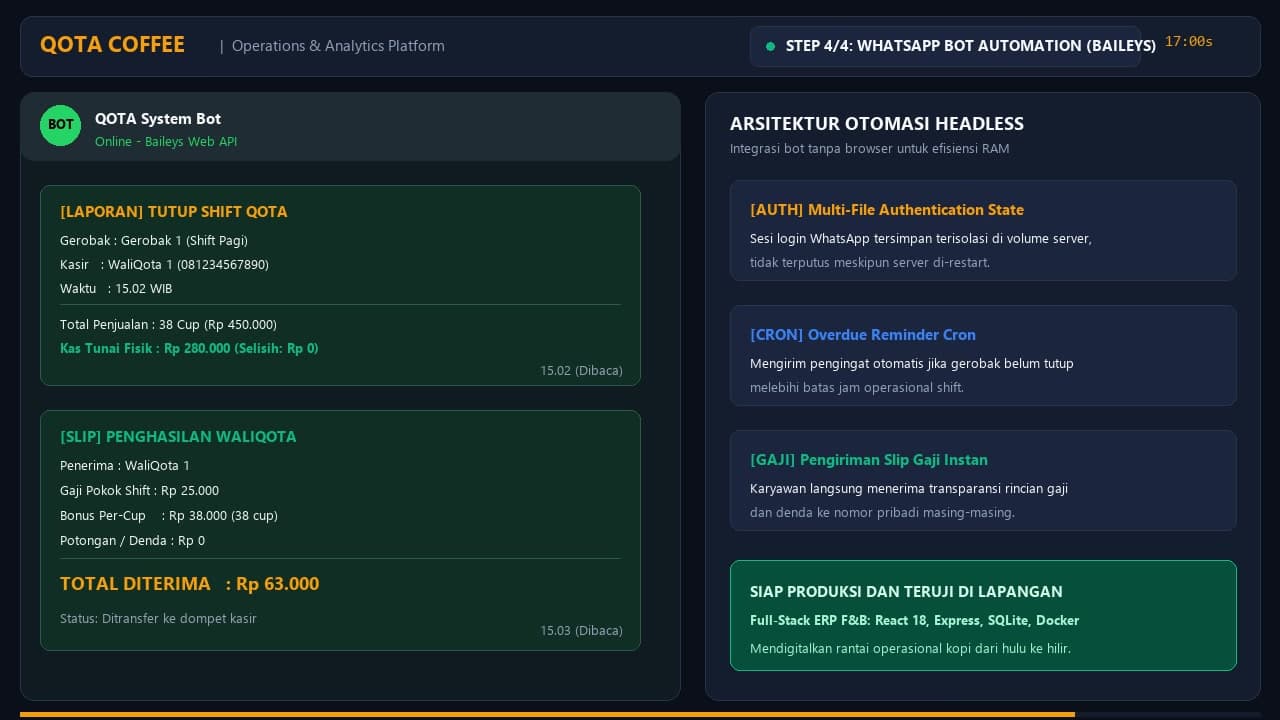Select the "Sesi login WhatsApp tersimpan" description
This screenshot has height=720, width=1280.
click(x=921, y=239)
